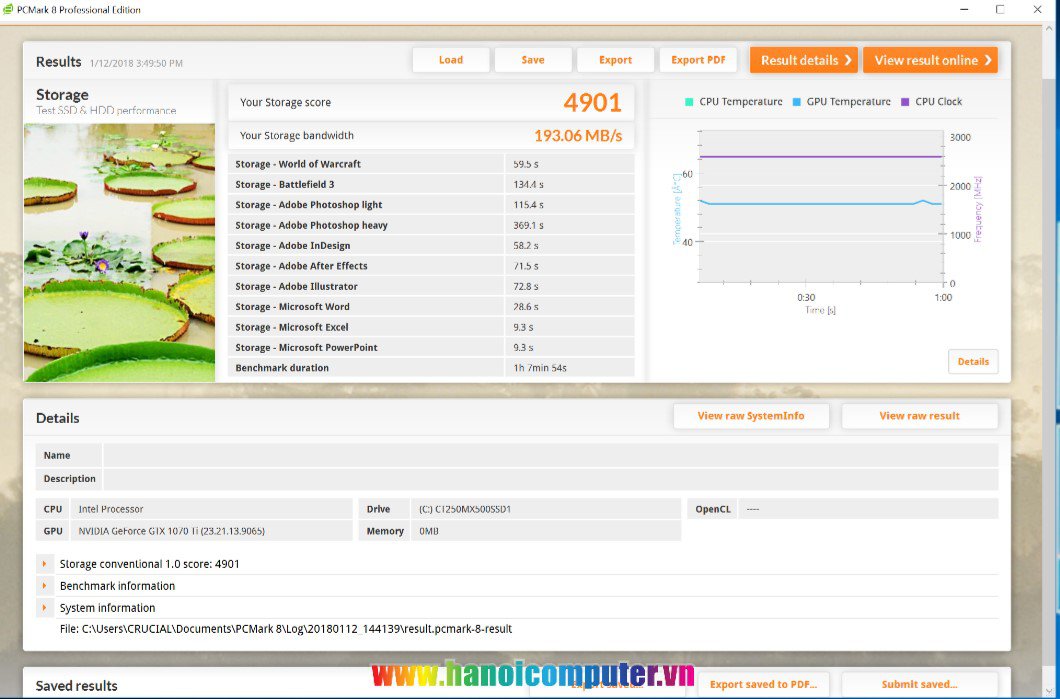Click the 369.1 s result value
The width and height of the screenshot is (1060, 699).
coord(528,225)
